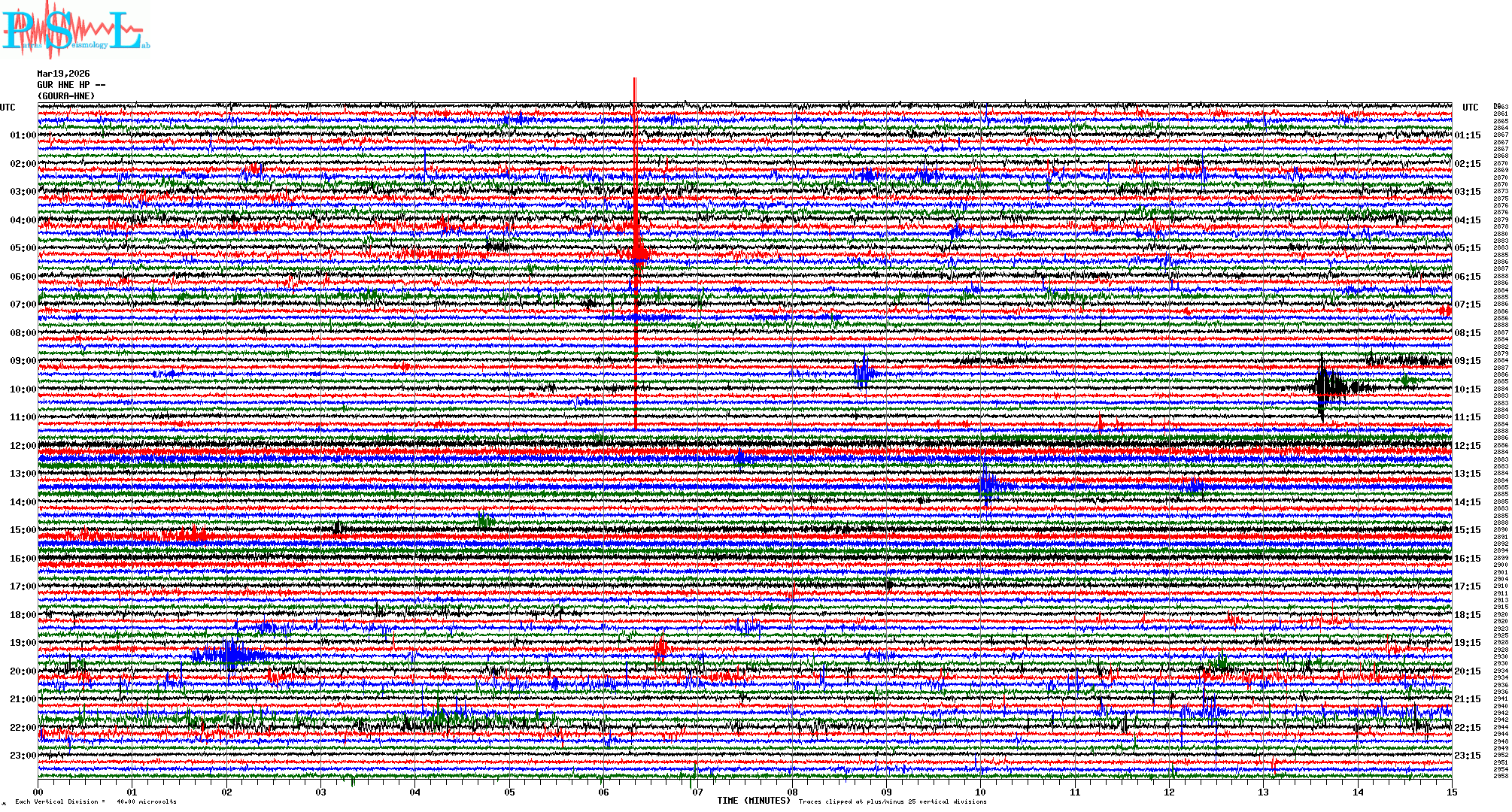
Task: Click the GUR HNE HP station text
Action: tap(71, 85)
